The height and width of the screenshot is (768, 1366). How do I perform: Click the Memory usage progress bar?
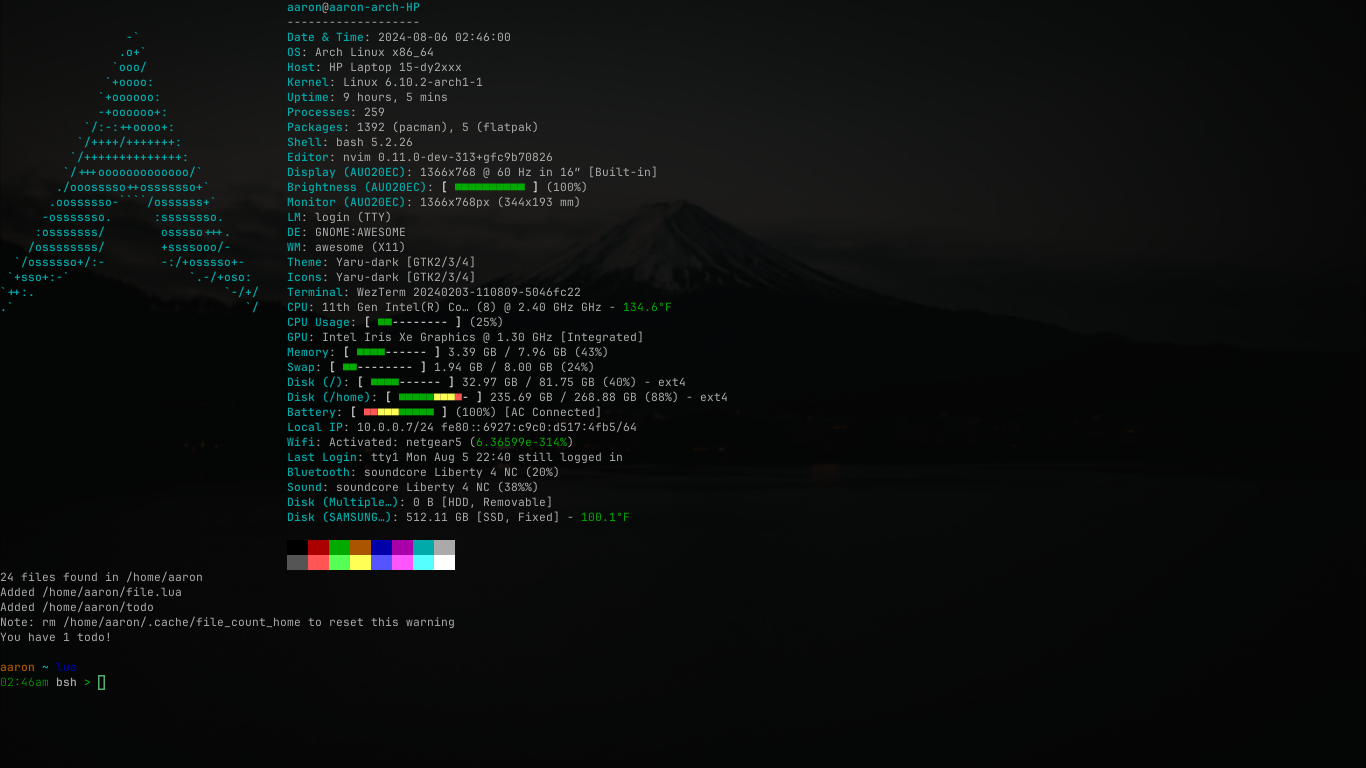392,352
